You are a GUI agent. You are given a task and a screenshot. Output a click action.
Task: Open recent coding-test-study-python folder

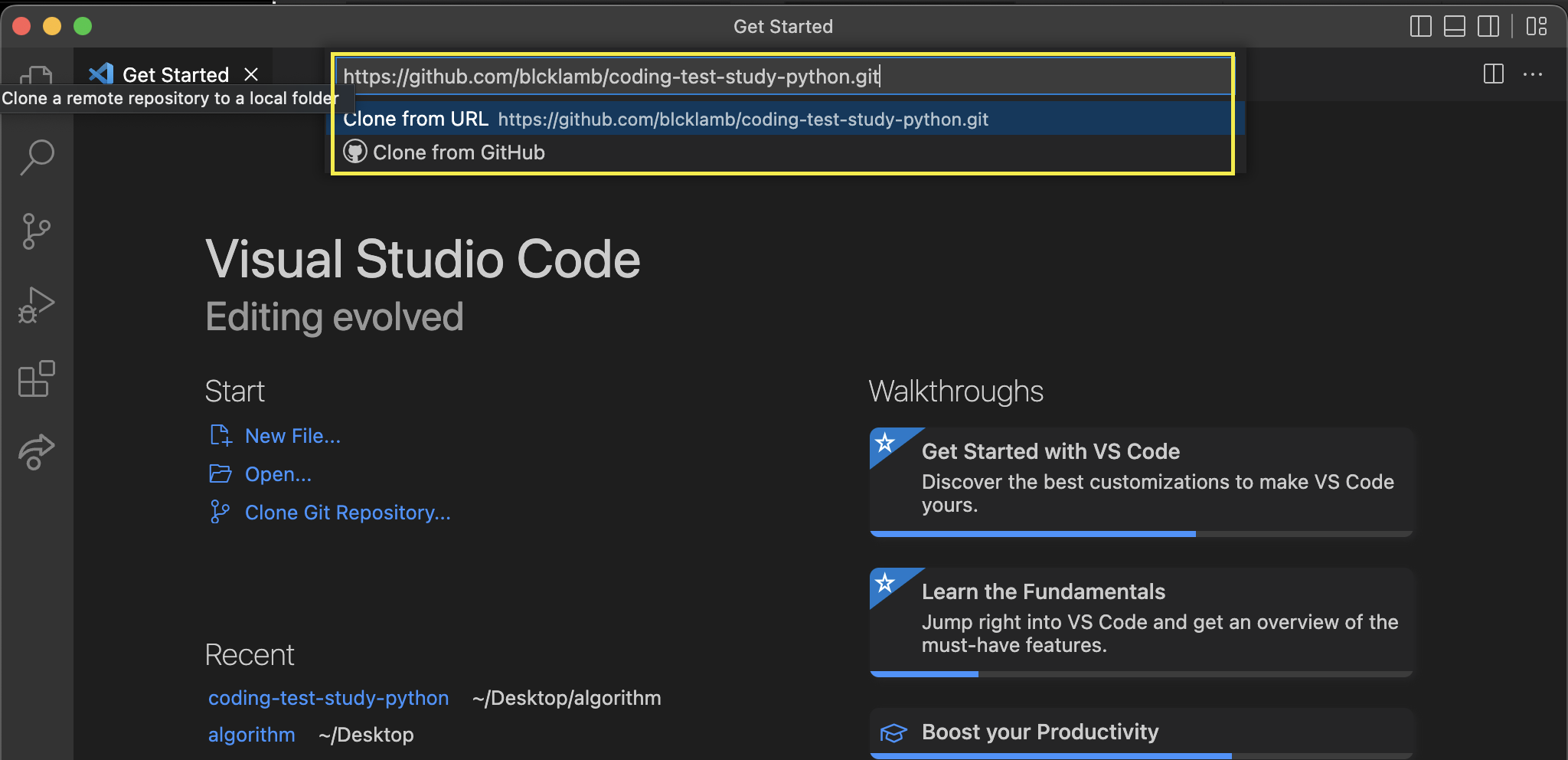[x=328, y=698]
